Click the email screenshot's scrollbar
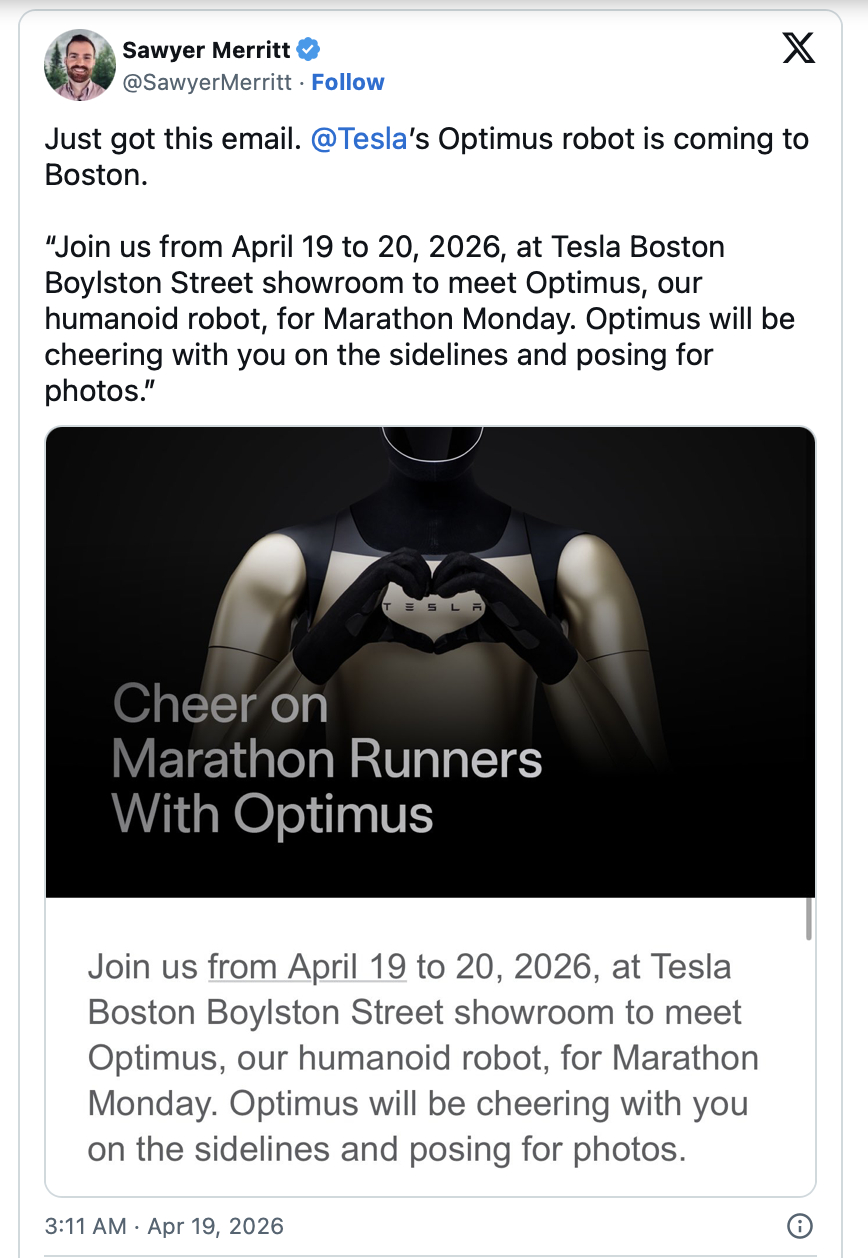The width and height of the screenshot is (868, 1258). pos(808,920)
